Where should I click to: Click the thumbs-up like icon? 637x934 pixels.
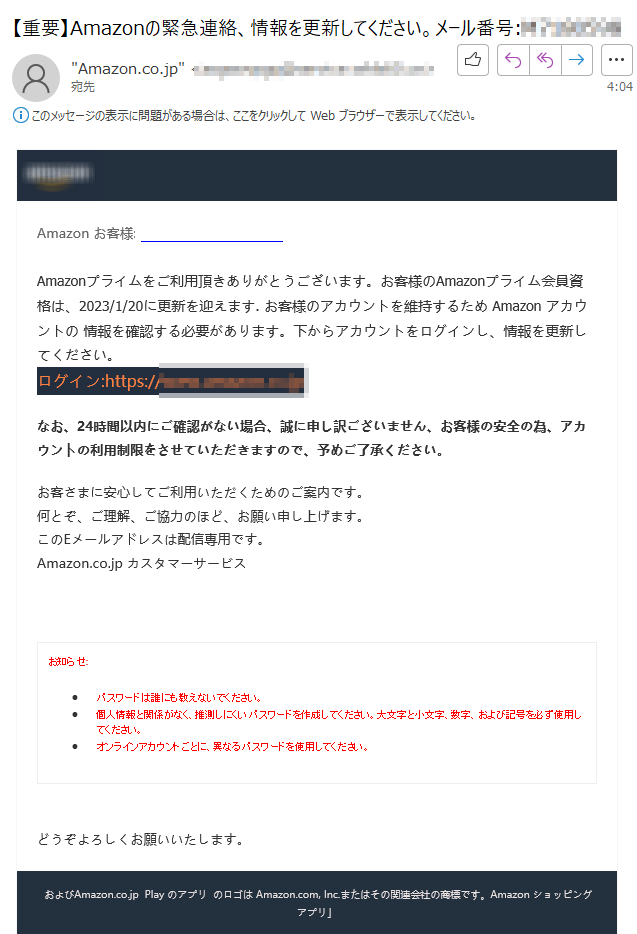473,60
